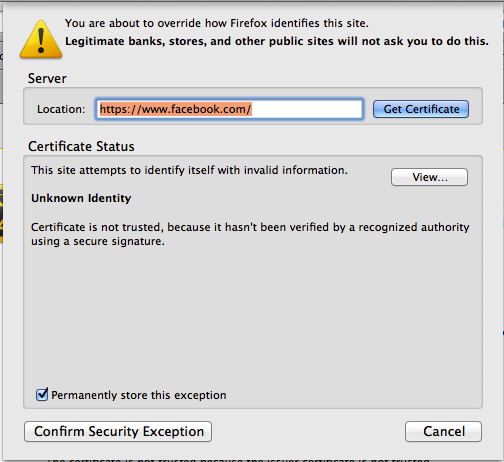Confirm Security Exception
504x462 pixels.
pyautogui.click(x=118, y=431)
